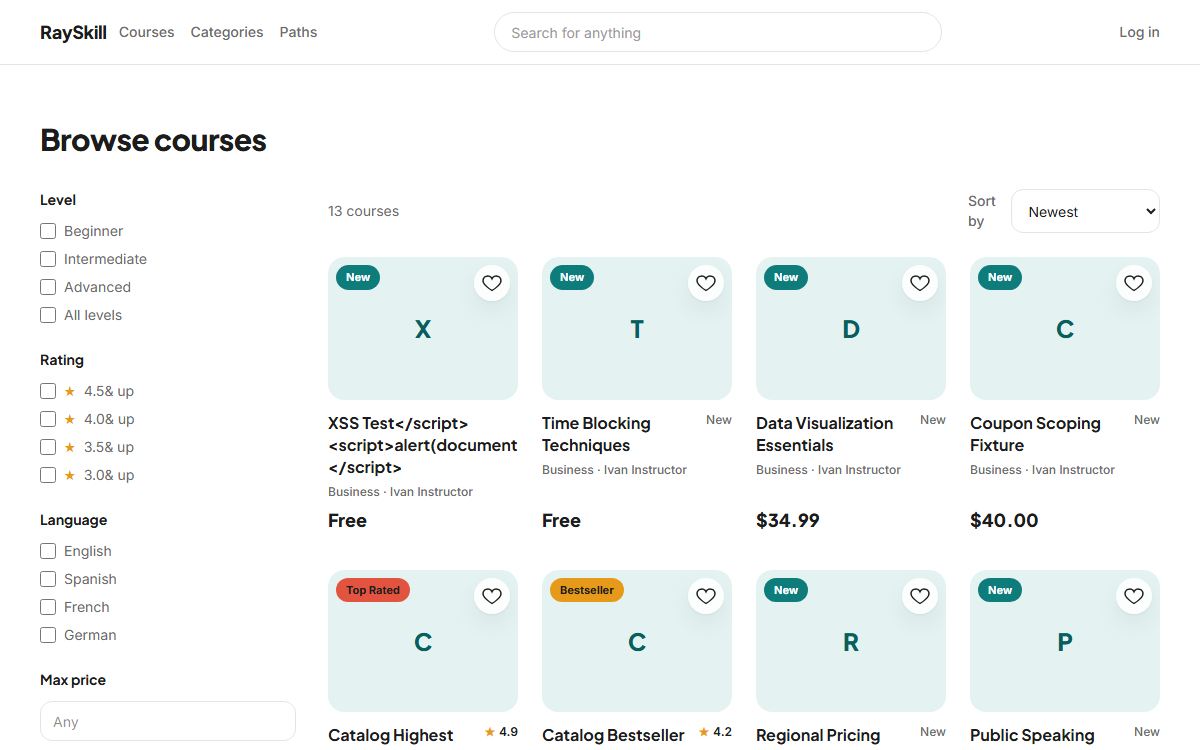Viewport: 1200px width, 750px height.
Task: Click the P thumbnail of Public Speaking course
Action: tap(1065, 641)
